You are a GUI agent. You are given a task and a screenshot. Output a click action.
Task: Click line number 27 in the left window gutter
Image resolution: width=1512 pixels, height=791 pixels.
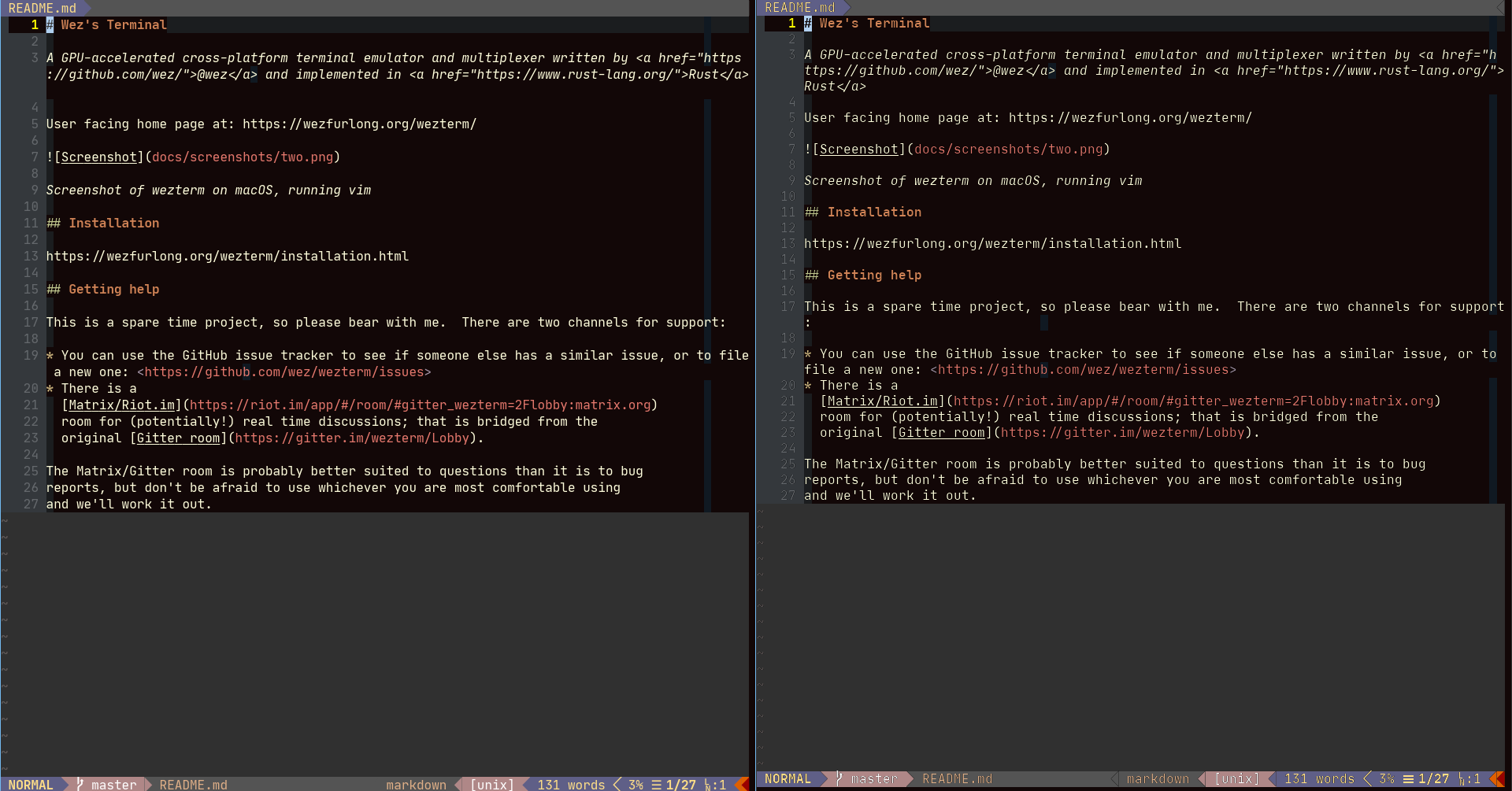pyautogui.click(x=31, y=504)
